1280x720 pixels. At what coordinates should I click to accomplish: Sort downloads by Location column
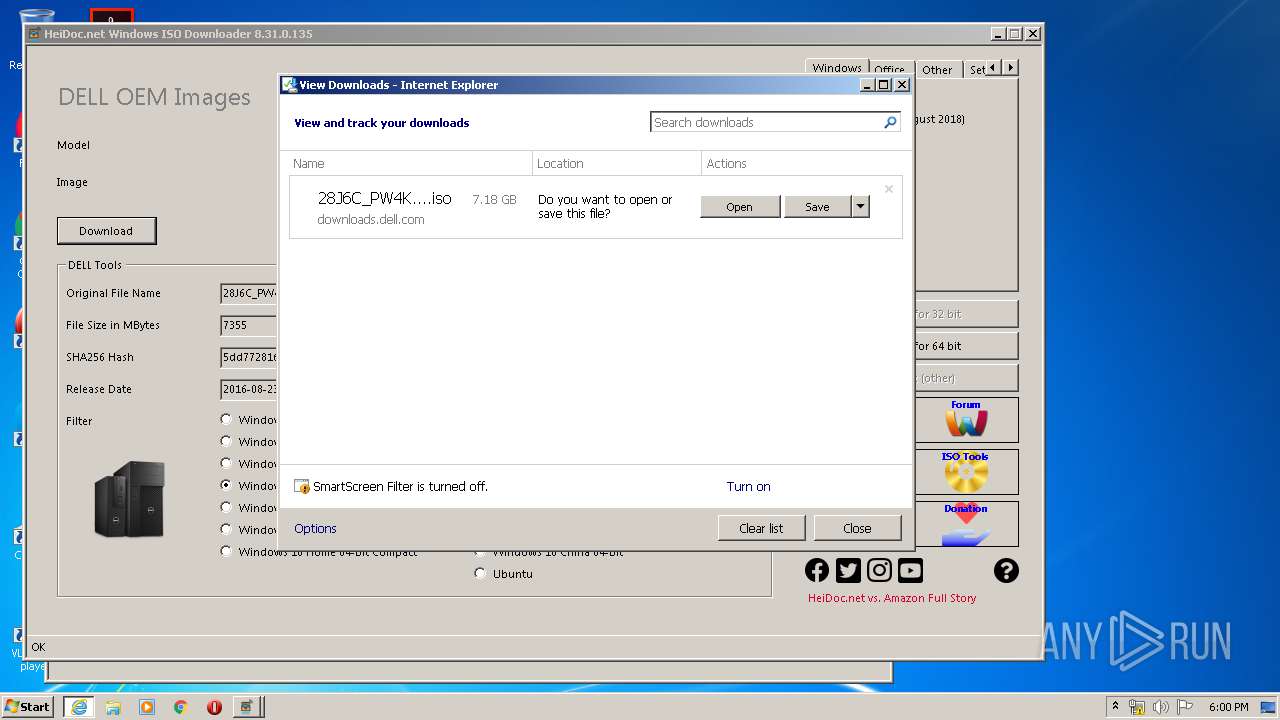click(617, 163)
